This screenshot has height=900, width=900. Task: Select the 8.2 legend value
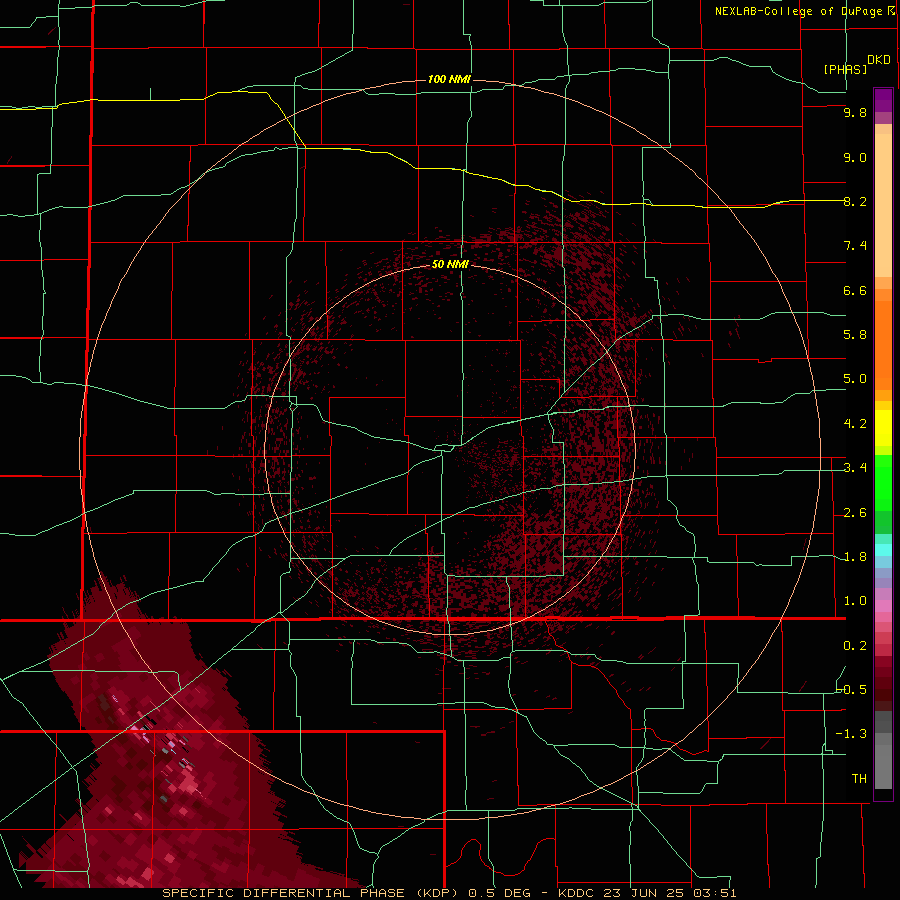[x=855, y=201]
